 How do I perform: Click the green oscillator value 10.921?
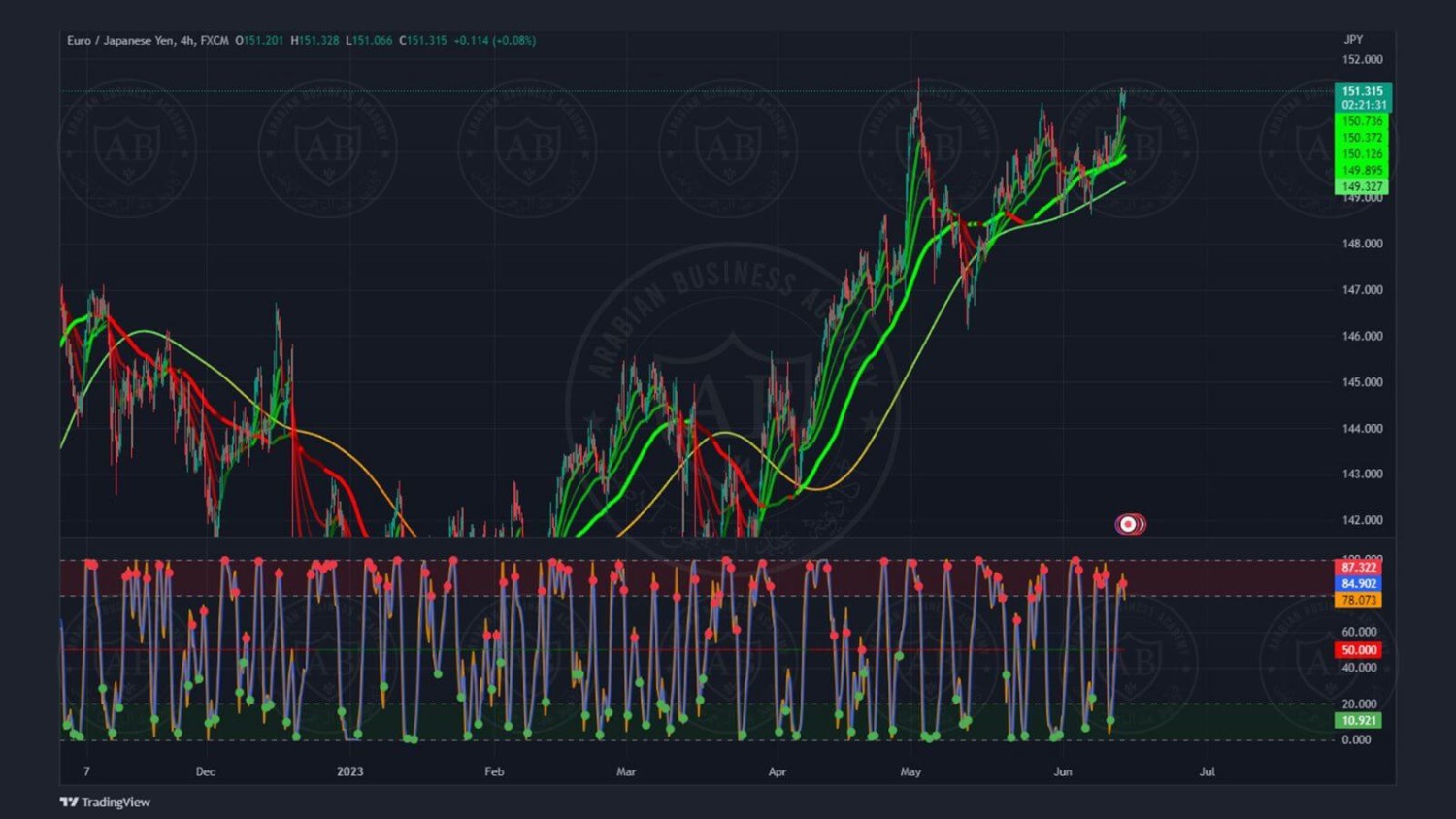pos(1358,720)
